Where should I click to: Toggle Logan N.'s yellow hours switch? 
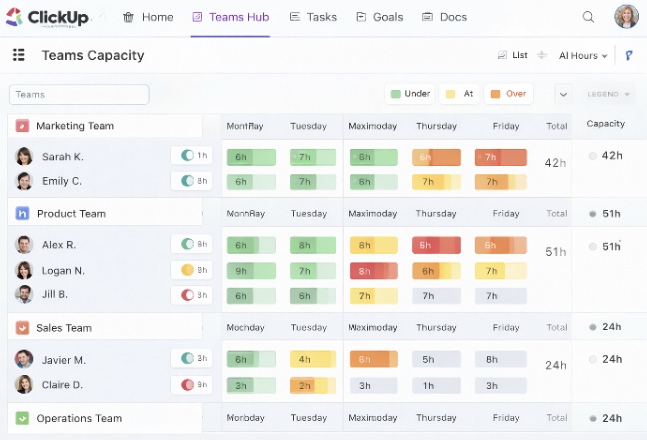pos(186,270)
